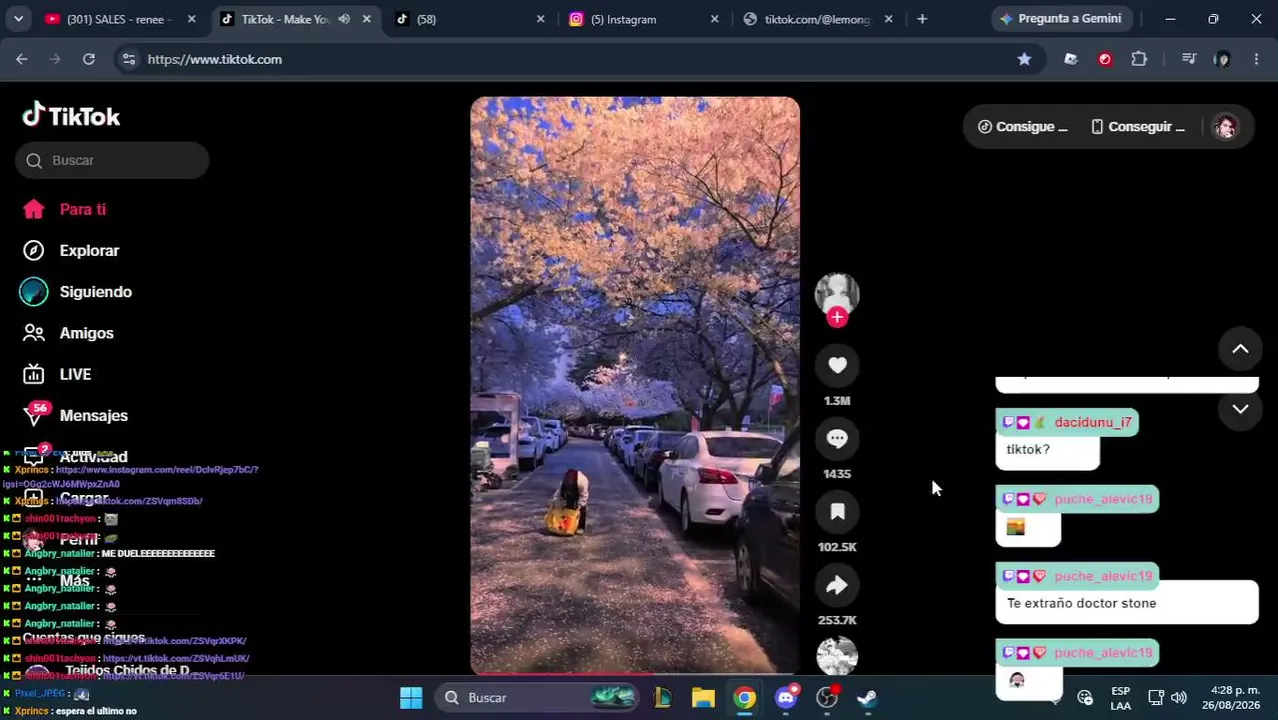The width and height of the screenshot is (1278, 720).
Task: Click the dacidunu_i7 username in chat
Action: [x=1093, y=422]
